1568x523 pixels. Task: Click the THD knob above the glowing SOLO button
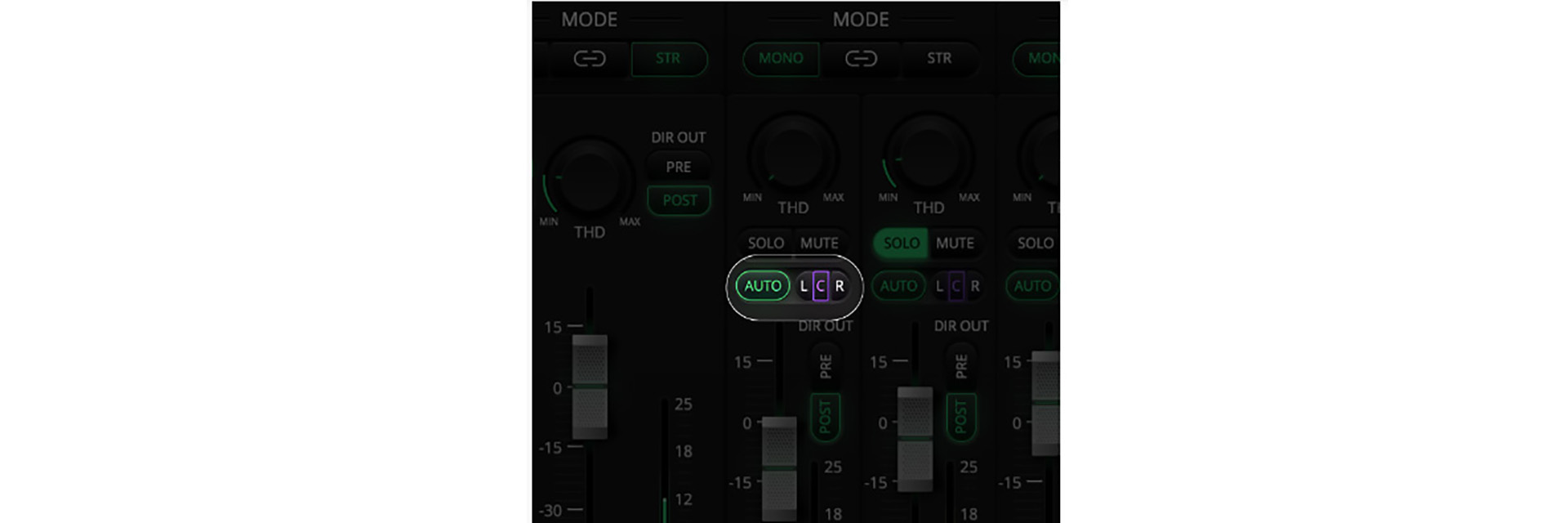[929, 155]
